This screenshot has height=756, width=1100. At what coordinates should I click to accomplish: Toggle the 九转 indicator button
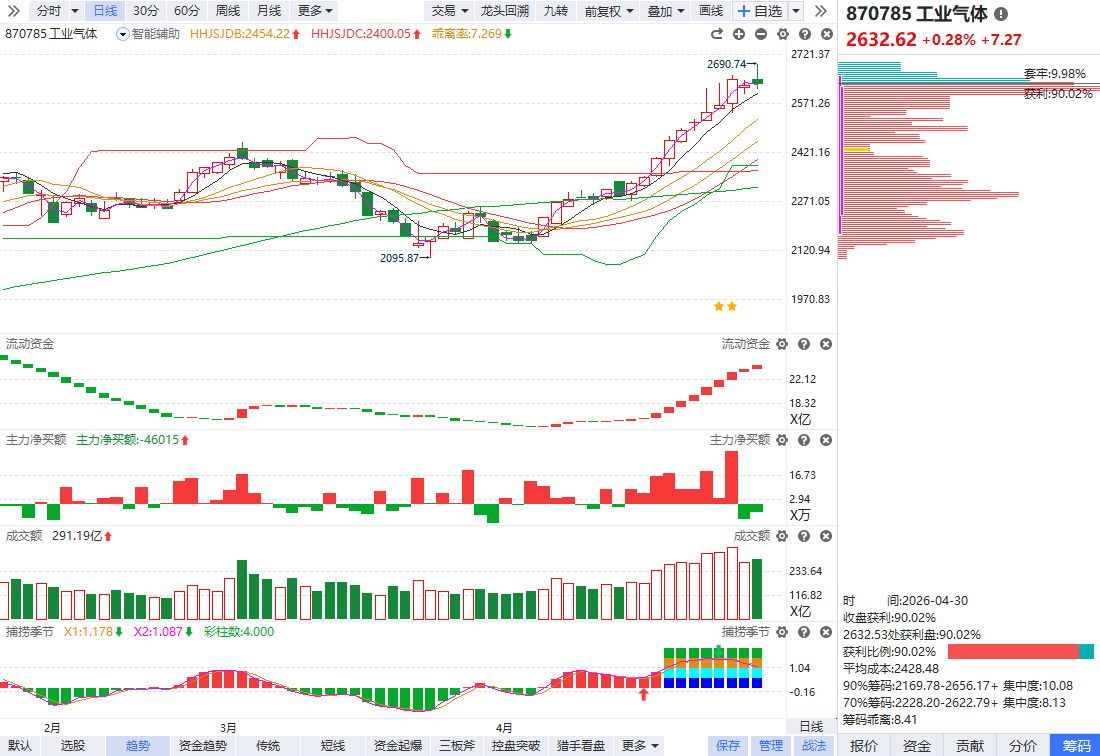point(555,11)
